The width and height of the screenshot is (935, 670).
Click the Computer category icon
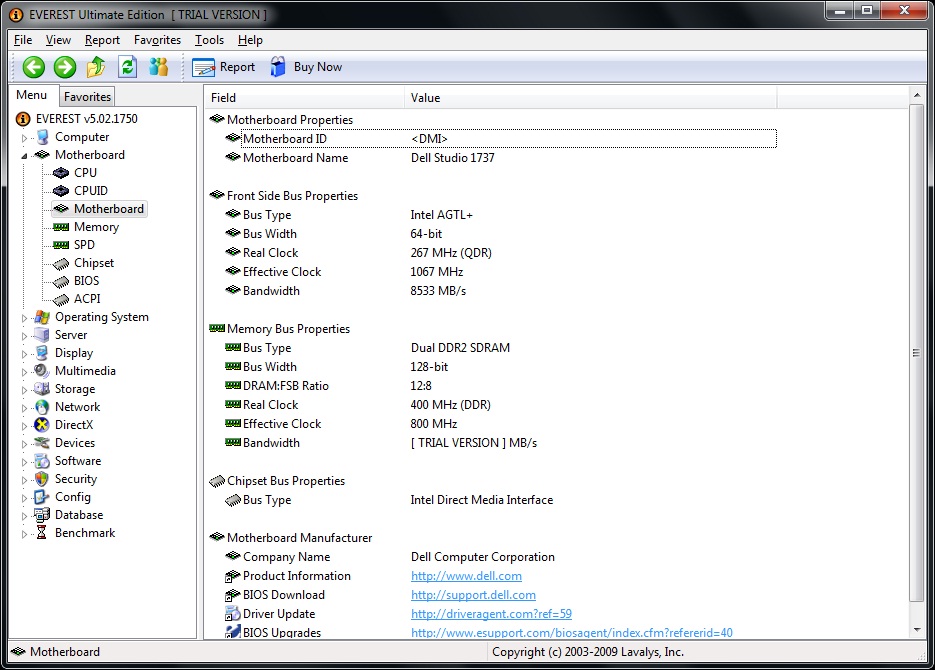[42, 137]
